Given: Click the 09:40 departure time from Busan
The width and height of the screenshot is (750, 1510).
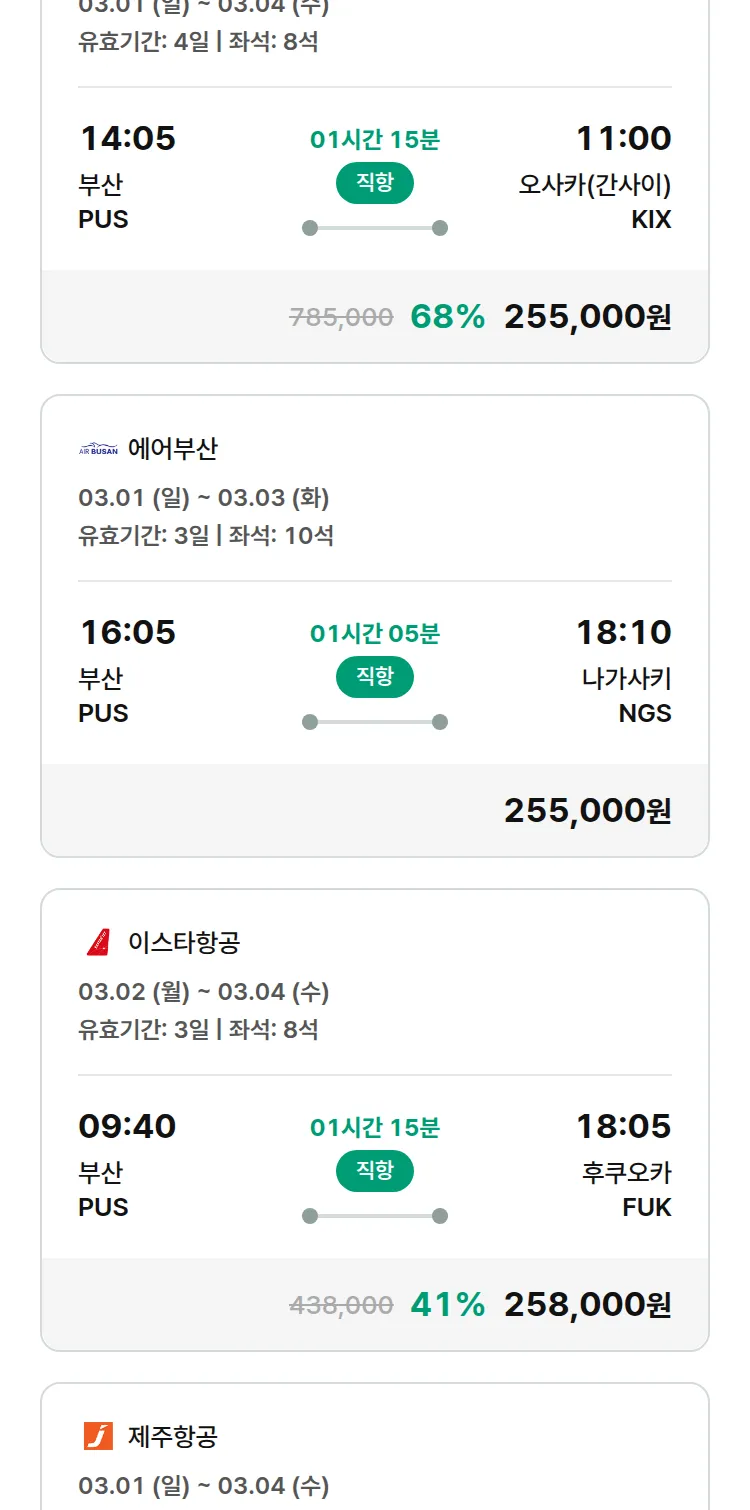Looking at the screenshot, I should tap(127, 1126).
